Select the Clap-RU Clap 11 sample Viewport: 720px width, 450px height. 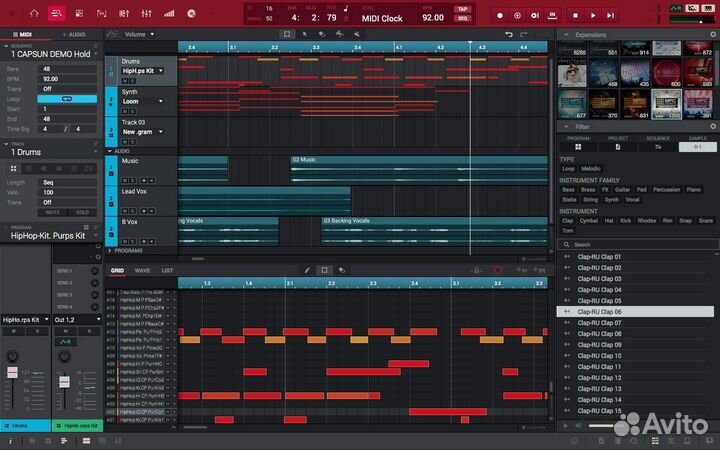point(635,367)
